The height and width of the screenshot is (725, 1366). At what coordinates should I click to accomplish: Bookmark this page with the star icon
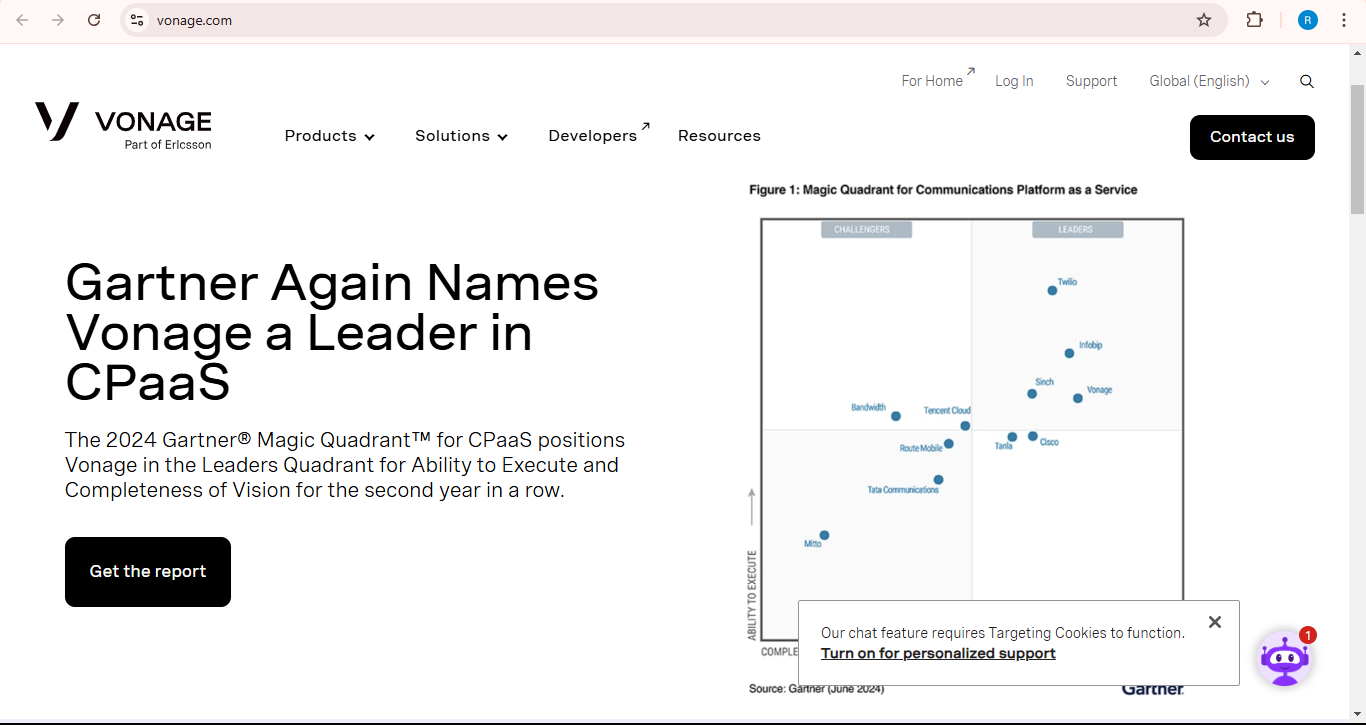pos(1204,20)
